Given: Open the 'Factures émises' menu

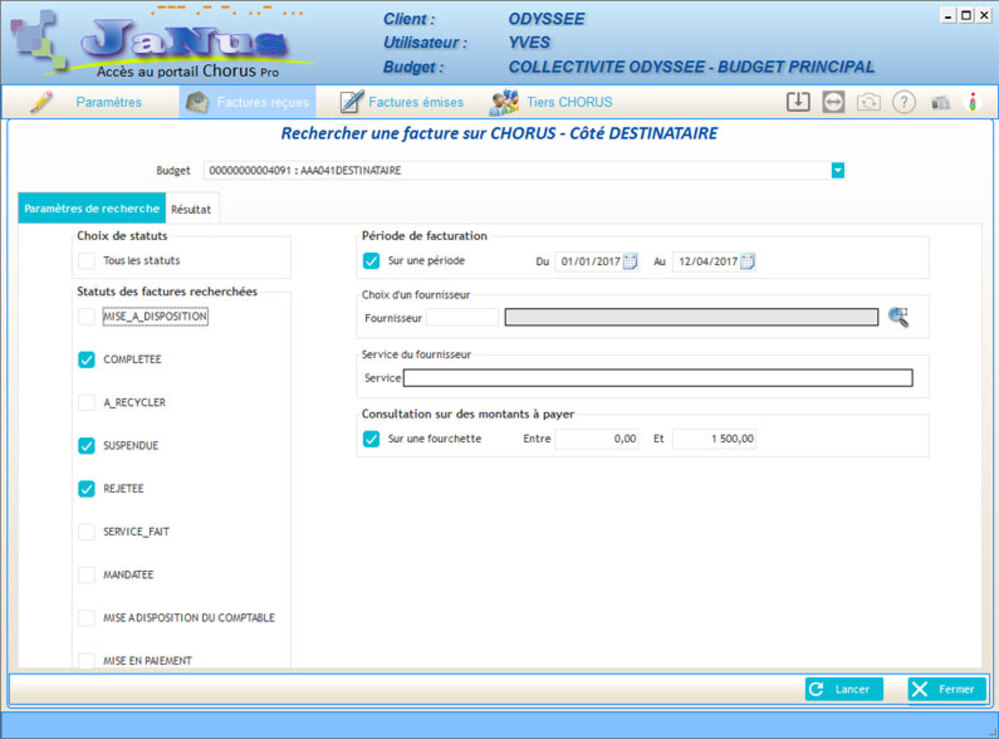Looking at the screenshot, I should [402, 102].
